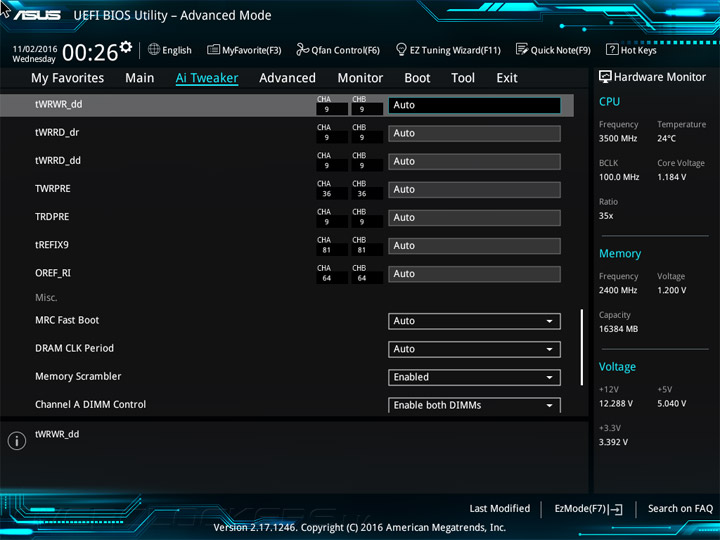
Task: Click Search on FAQ link
Action: click(x=680, y=508)
